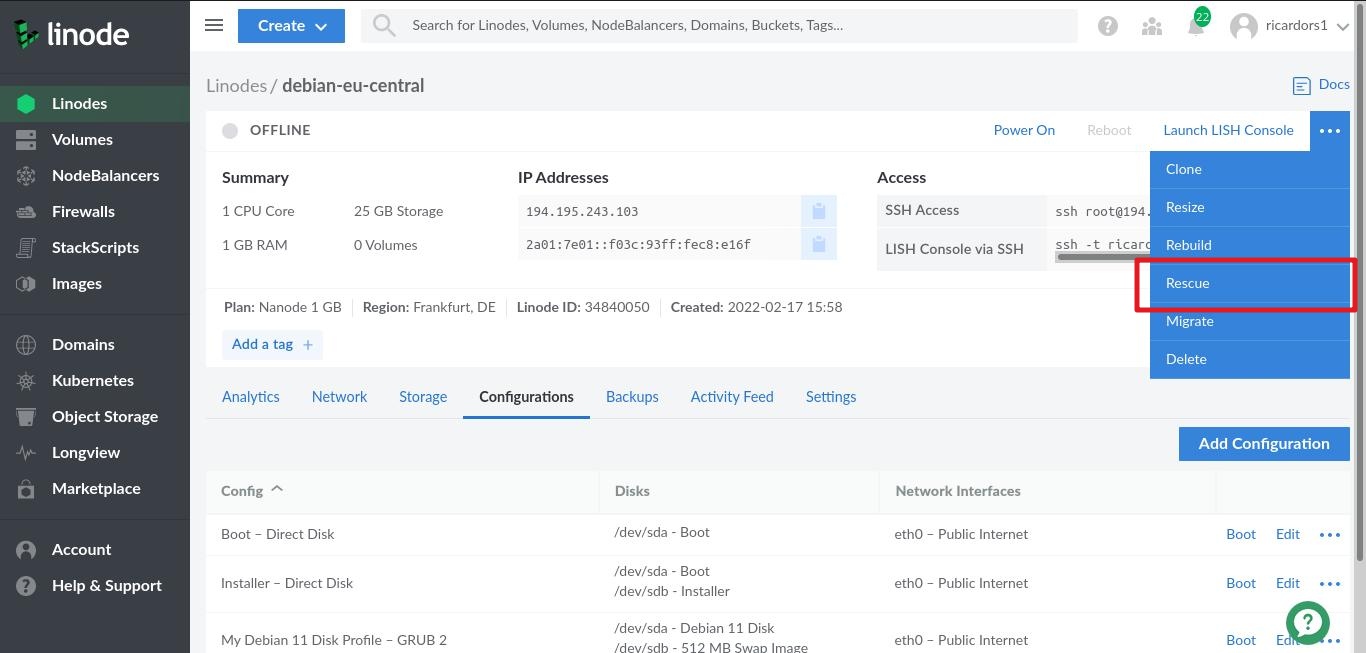1366x653 pixels.
Task: Select Migrate from the actions menu
Action: (1249, 321)
